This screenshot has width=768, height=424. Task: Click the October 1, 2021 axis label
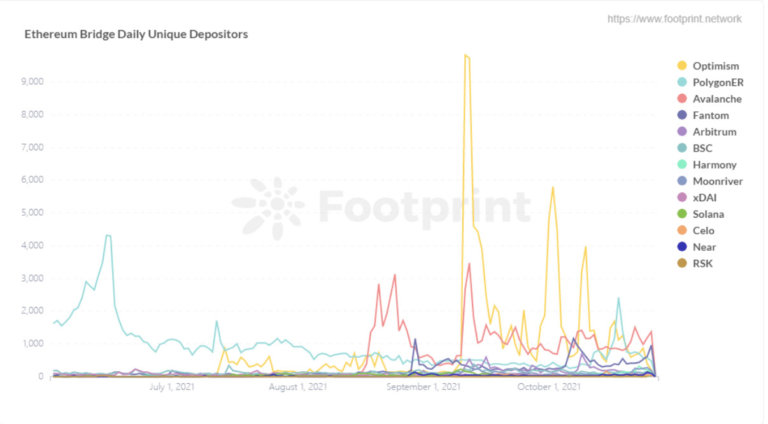pos(549,387)
